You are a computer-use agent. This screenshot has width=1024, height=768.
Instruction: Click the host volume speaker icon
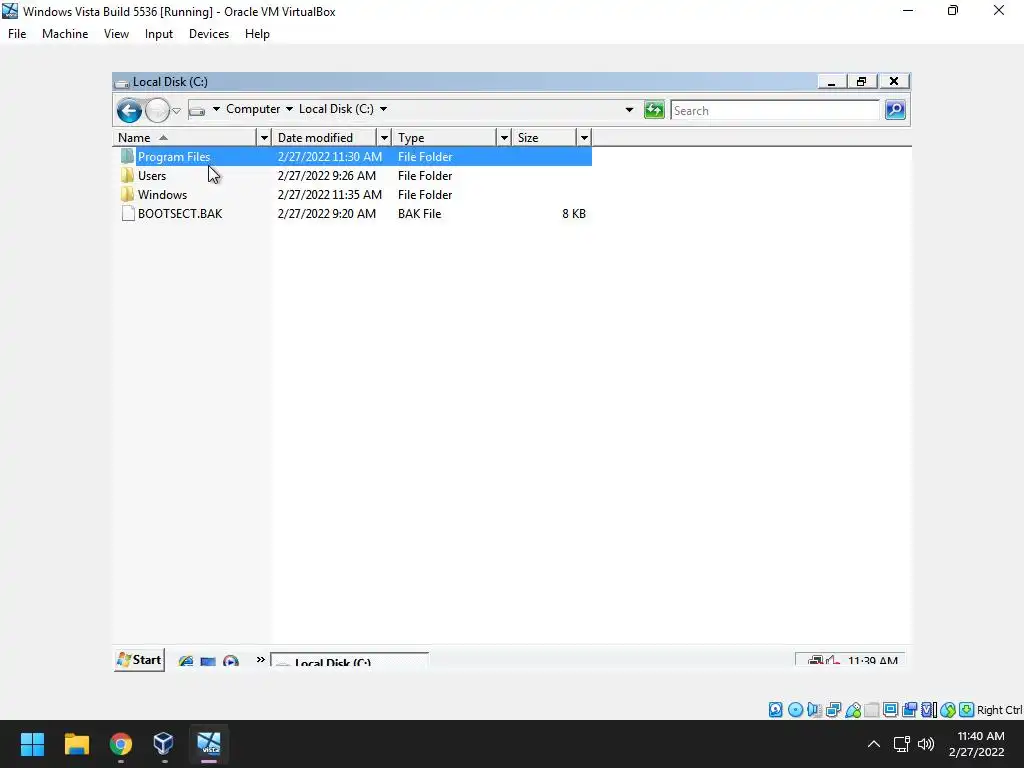click(x=925, y=744)
